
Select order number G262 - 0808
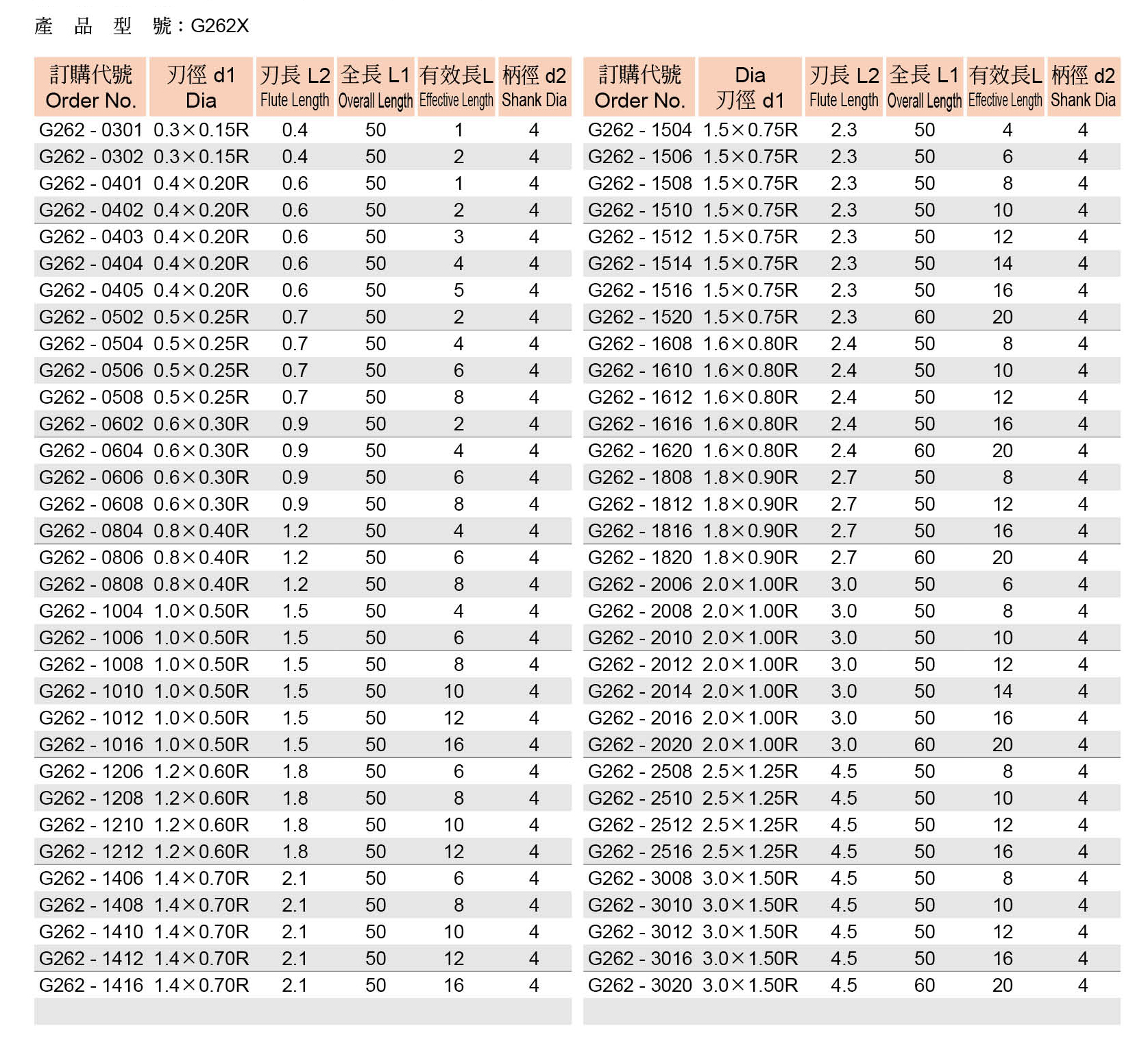coord(91,585)
